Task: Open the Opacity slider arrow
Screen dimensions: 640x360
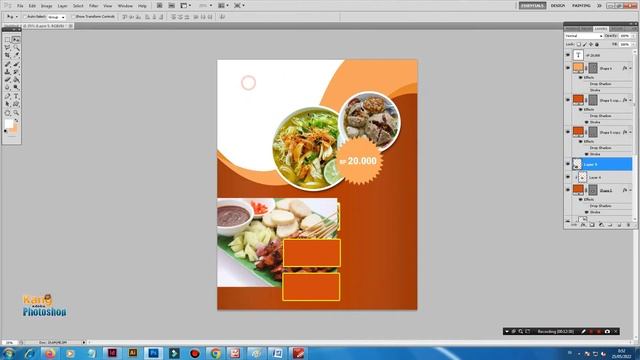Action: click(x=633, y=36)
